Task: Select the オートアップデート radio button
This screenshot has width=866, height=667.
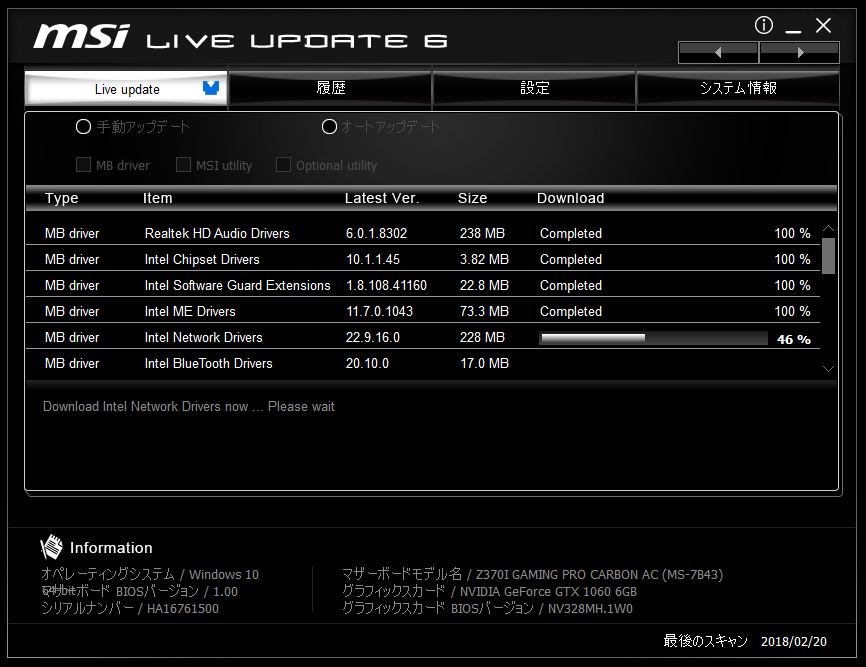Action: click(x=329, y=127)
